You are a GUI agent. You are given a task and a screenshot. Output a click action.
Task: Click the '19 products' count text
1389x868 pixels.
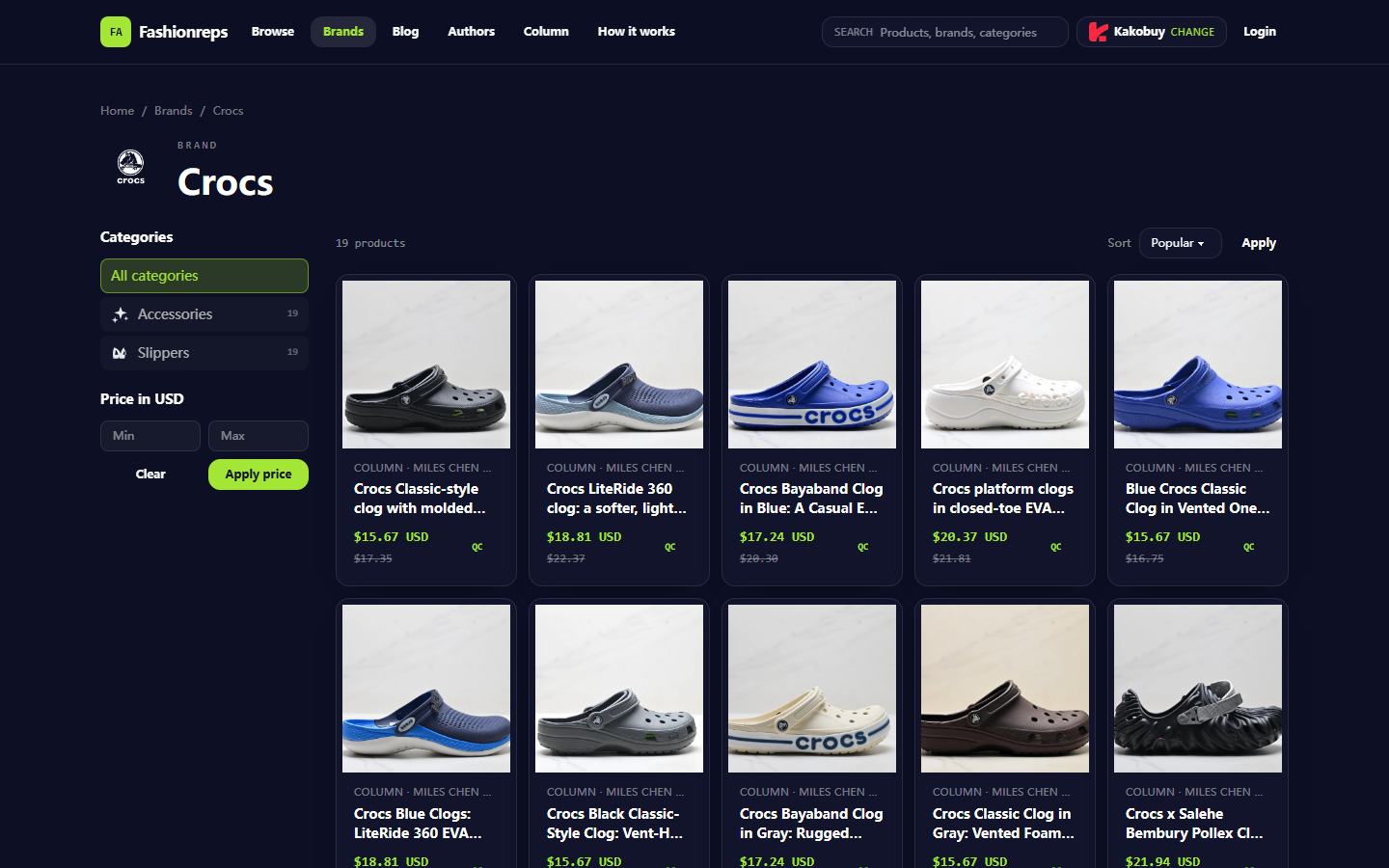click(370, 243)
